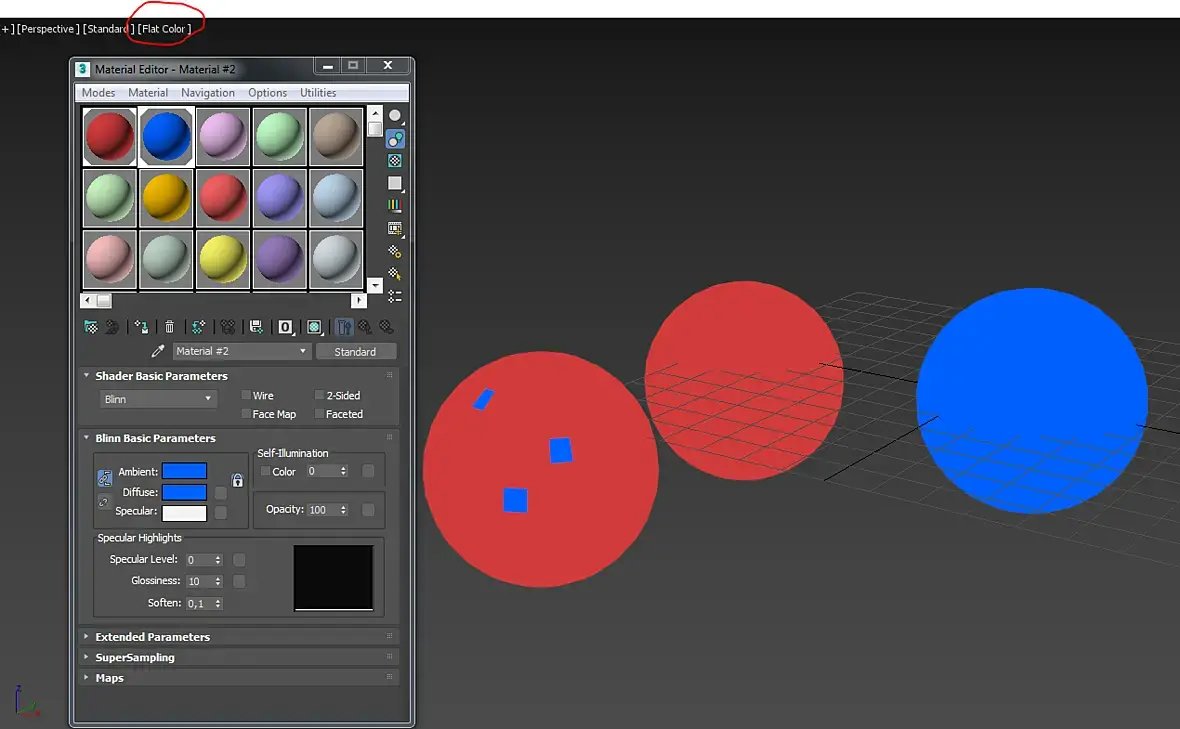Open the Material #2 name dropdown
Screen dimensions: 1180x729
tap(241, 351)
